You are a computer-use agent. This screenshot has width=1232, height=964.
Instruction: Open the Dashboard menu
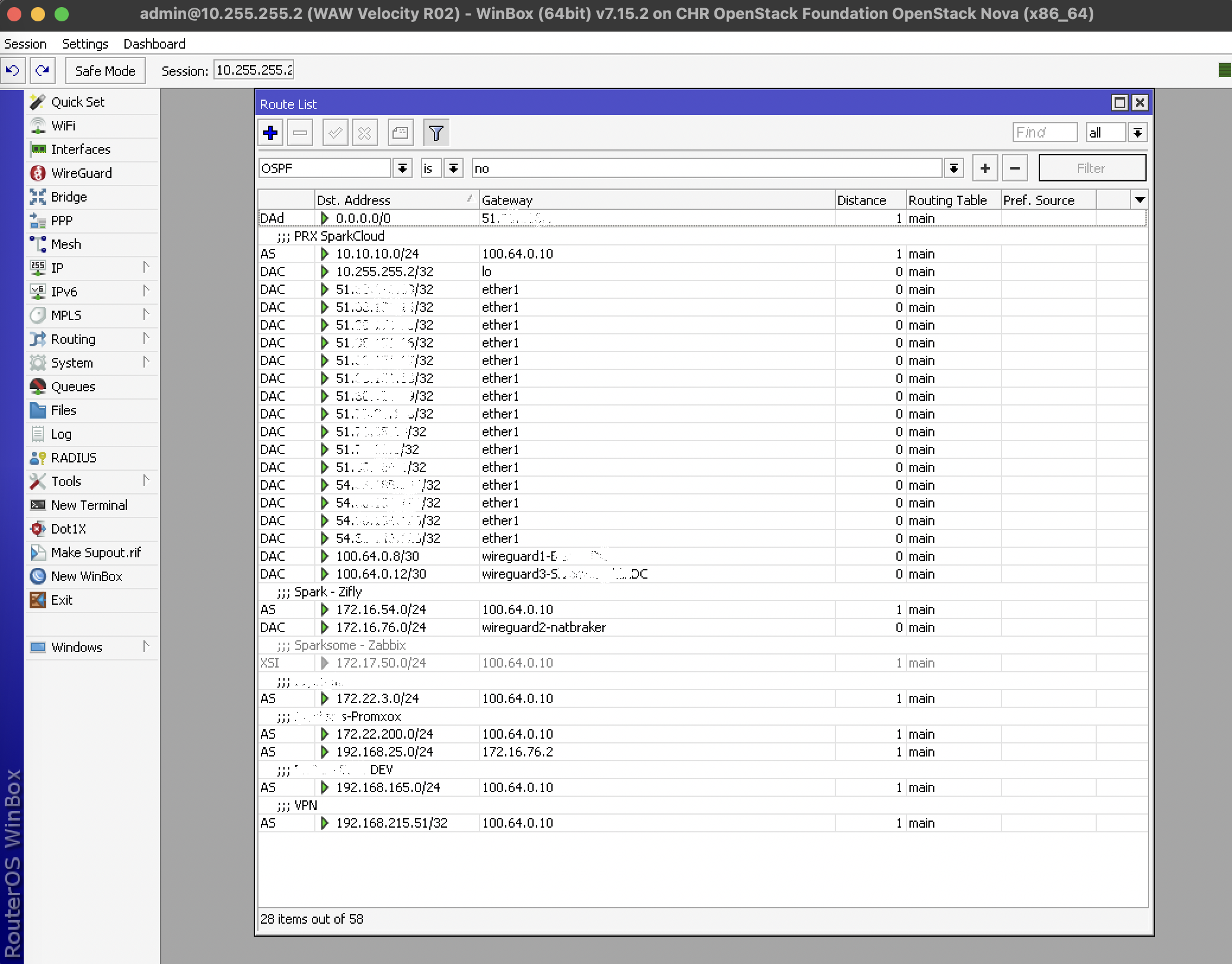pos(154,44)
